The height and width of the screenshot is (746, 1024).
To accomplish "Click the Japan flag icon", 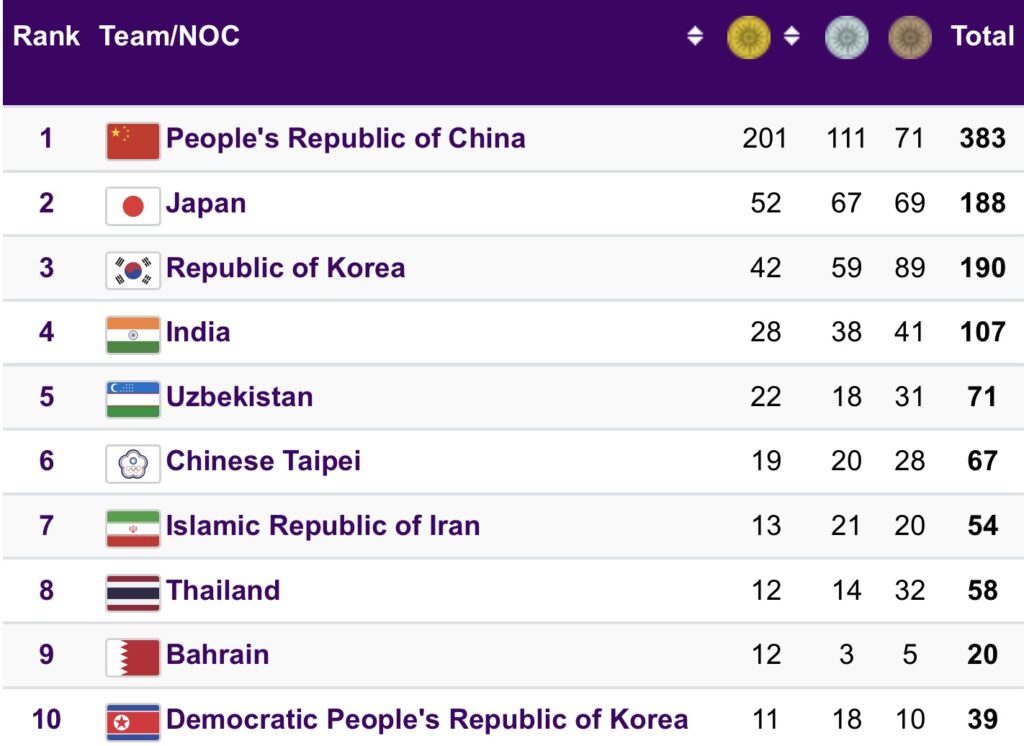I will point(133,206).
